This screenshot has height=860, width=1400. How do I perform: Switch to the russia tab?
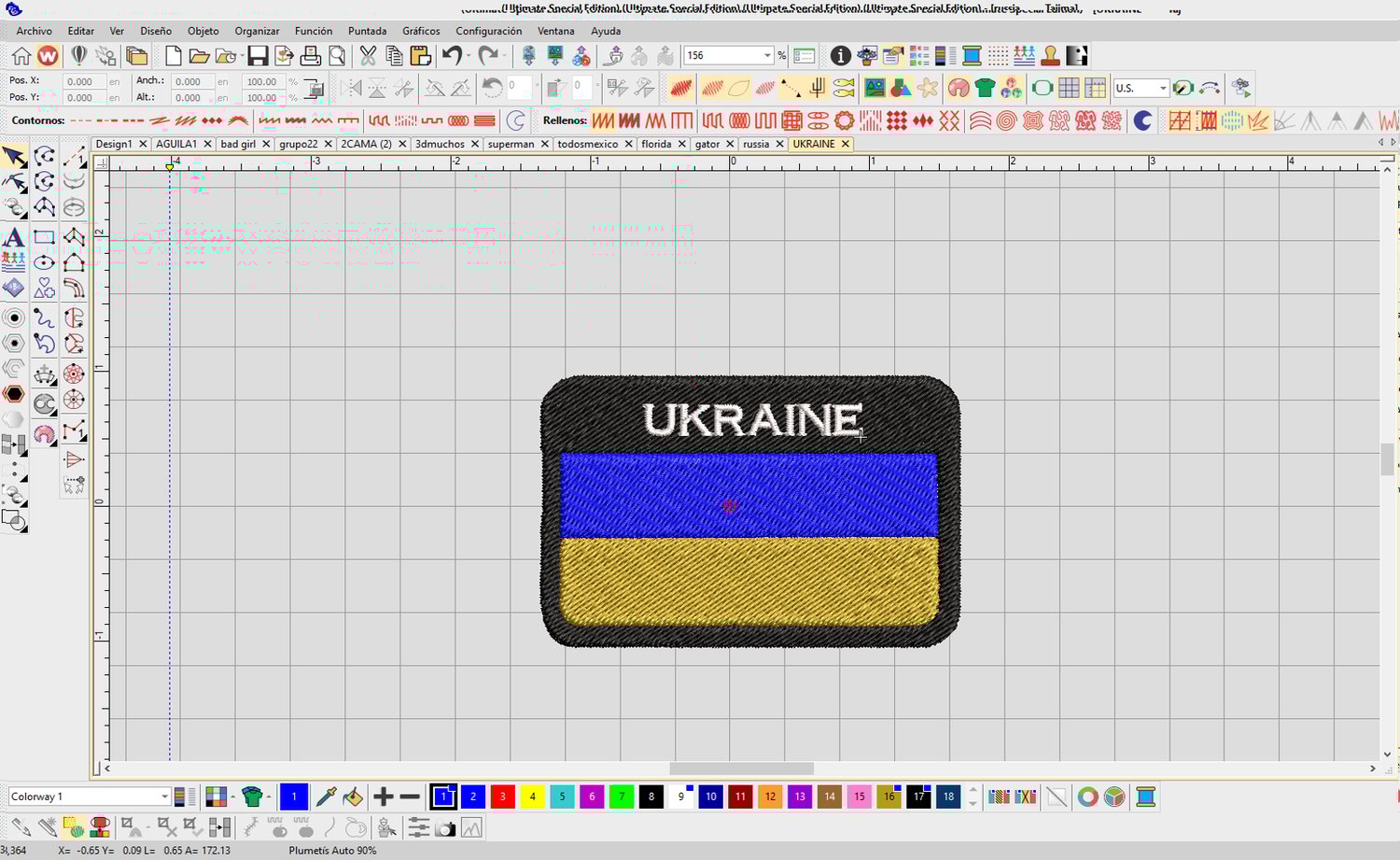coord(756,144)
